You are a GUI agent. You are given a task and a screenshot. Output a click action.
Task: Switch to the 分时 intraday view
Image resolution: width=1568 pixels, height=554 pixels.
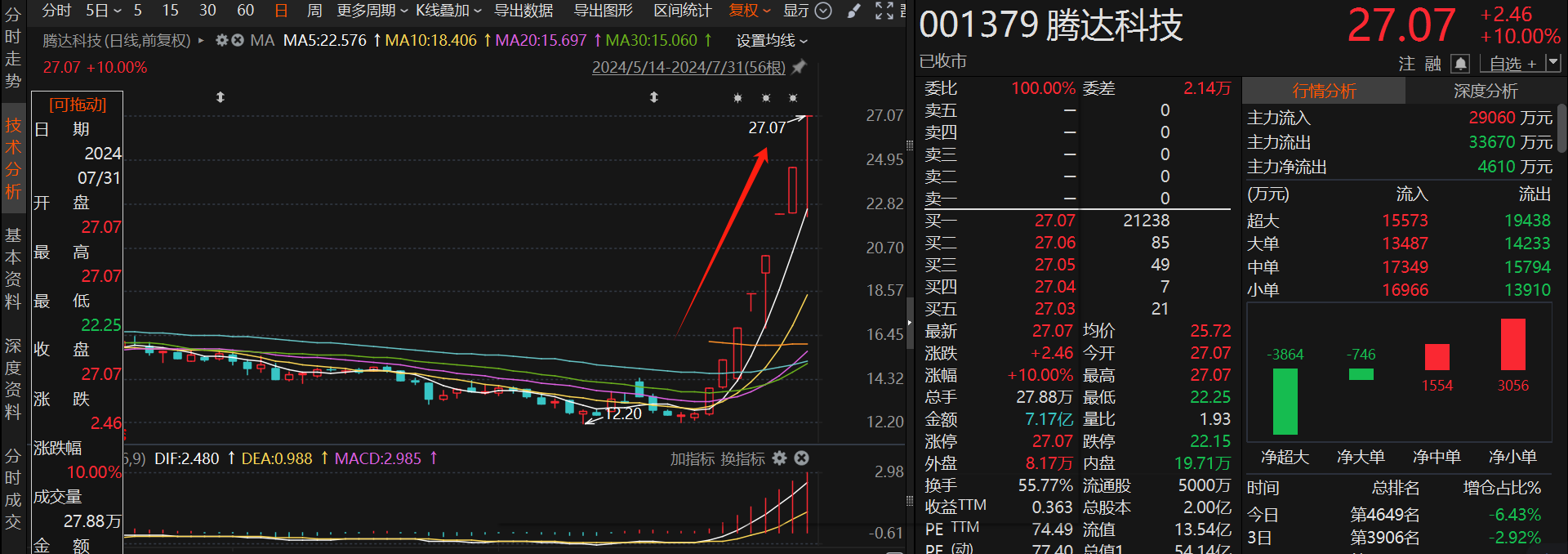pyautogui.click(x=57, y=11)
